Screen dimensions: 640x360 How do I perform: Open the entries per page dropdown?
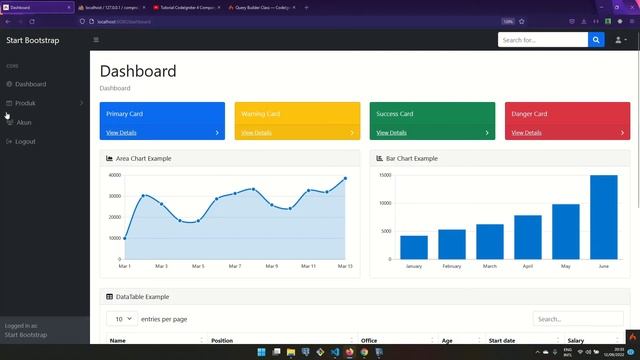[122, 319]
